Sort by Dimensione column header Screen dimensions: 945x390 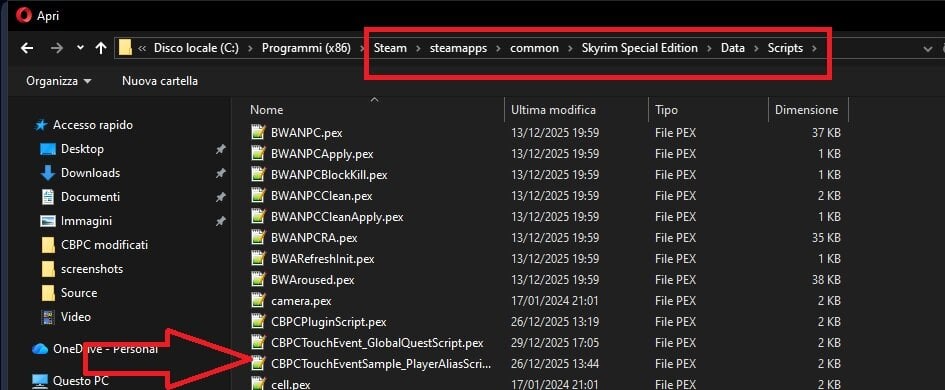tap(806, 110)
